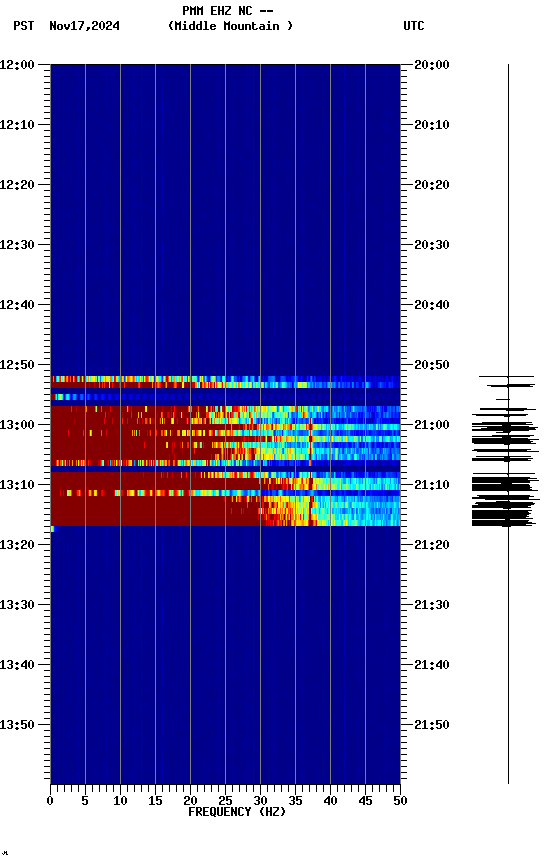
Task: Click the '15' frequency axis label
Action: tap(155, 801)
